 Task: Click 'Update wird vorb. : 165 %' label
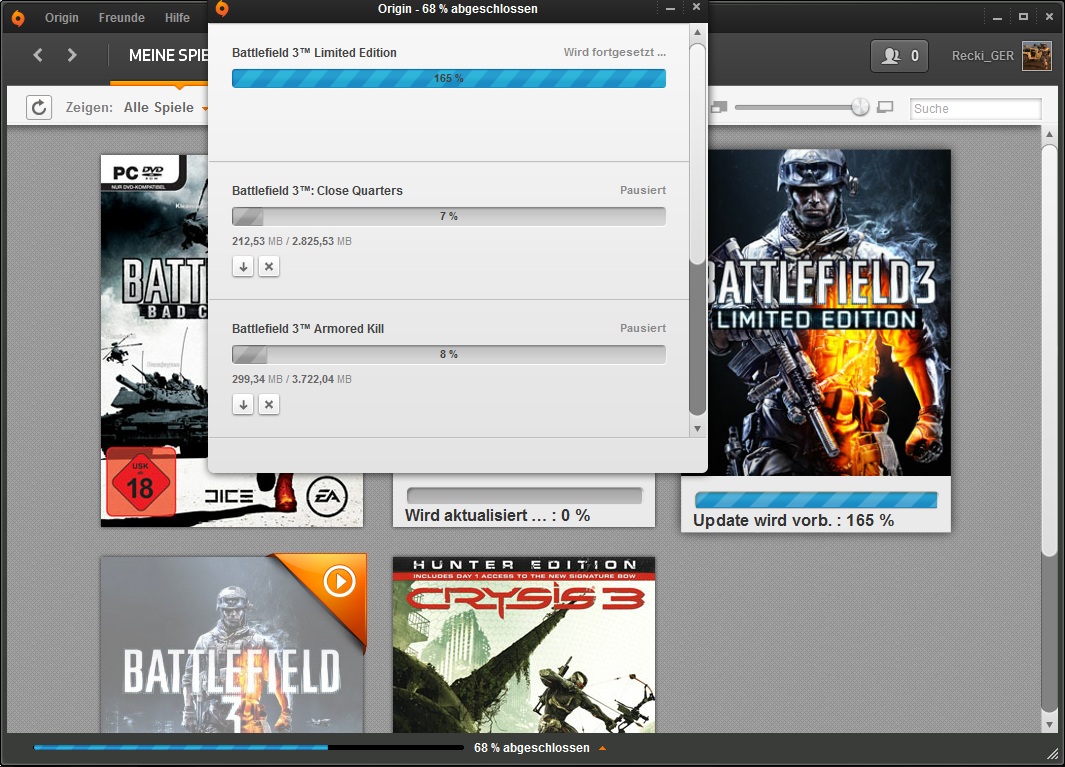pos(793,520)
